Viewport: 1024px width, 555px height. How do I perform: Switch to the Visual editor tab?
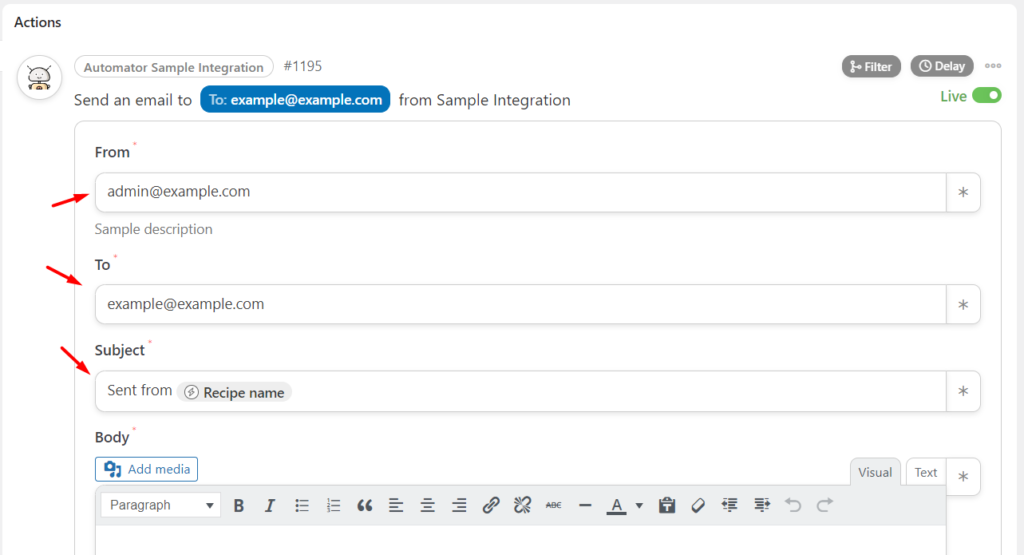click(x=875, y=473)
